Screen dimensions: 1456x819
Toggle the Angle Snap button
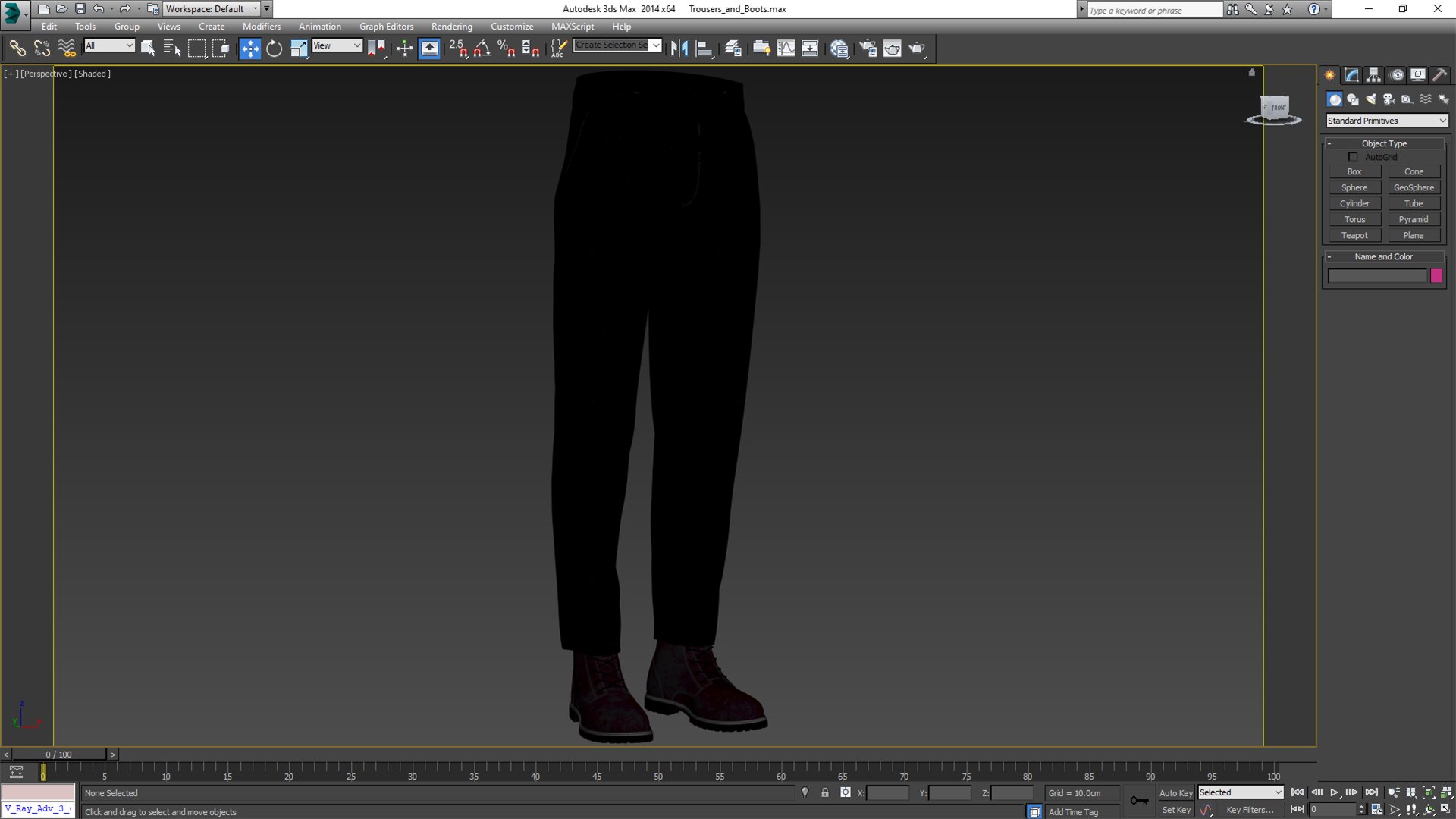click(x=482, y=49)
